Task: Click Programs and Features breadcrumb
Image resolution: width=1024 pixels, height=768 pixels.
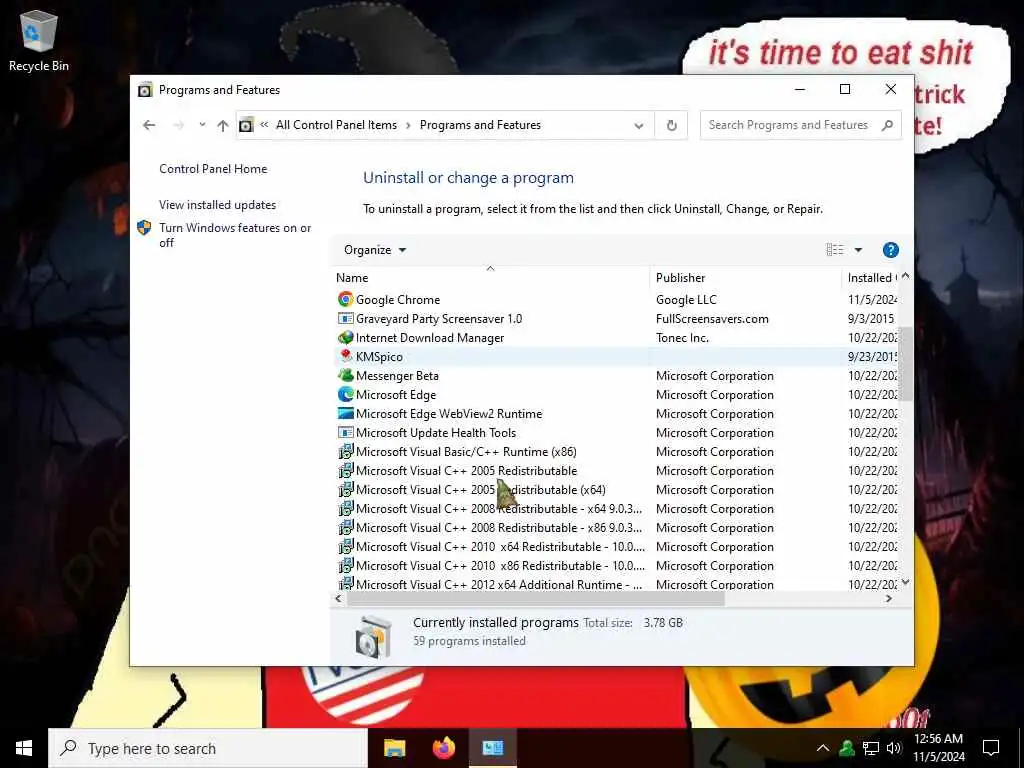Action: (x=480, y=125)
